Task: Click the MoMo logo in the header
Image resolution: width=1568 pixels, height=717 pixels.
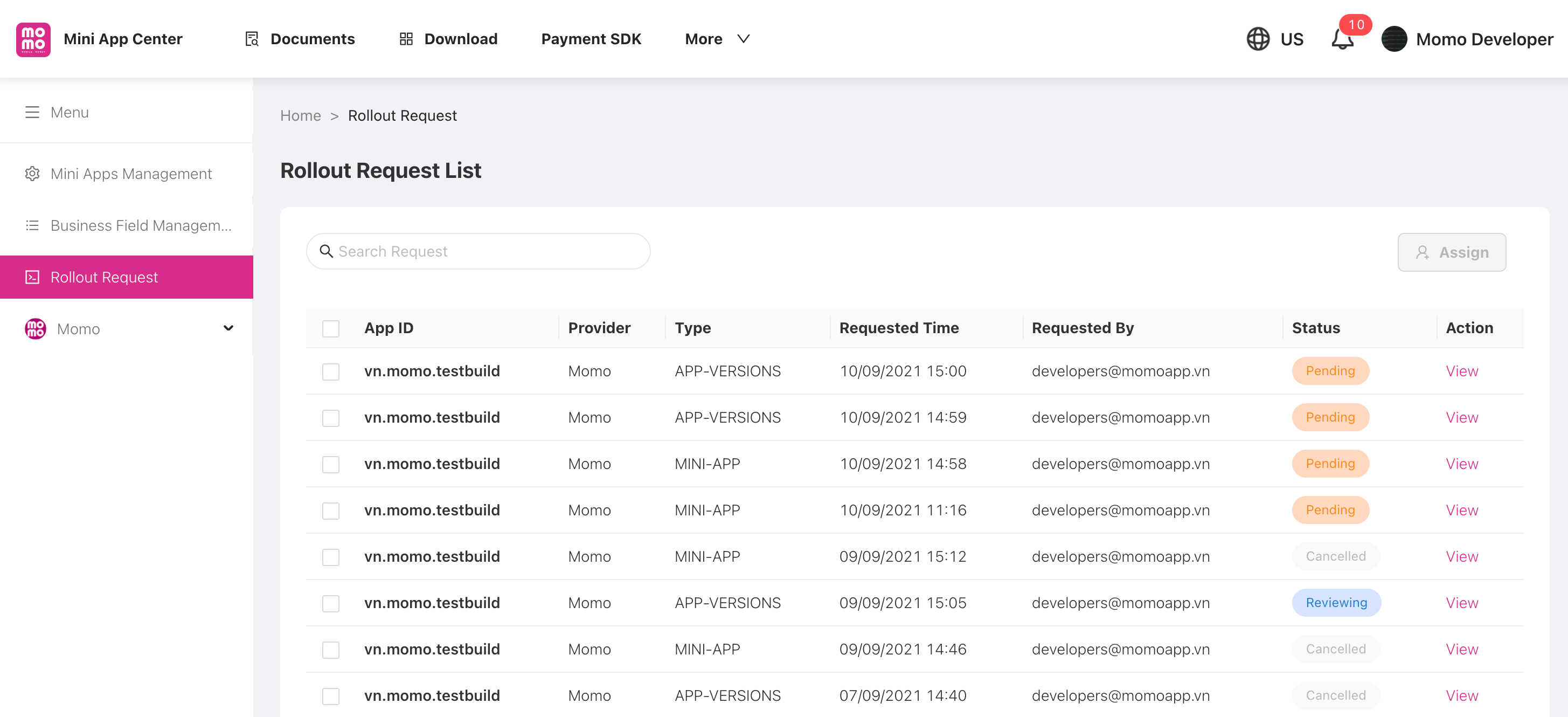Action: coord(33,39)
